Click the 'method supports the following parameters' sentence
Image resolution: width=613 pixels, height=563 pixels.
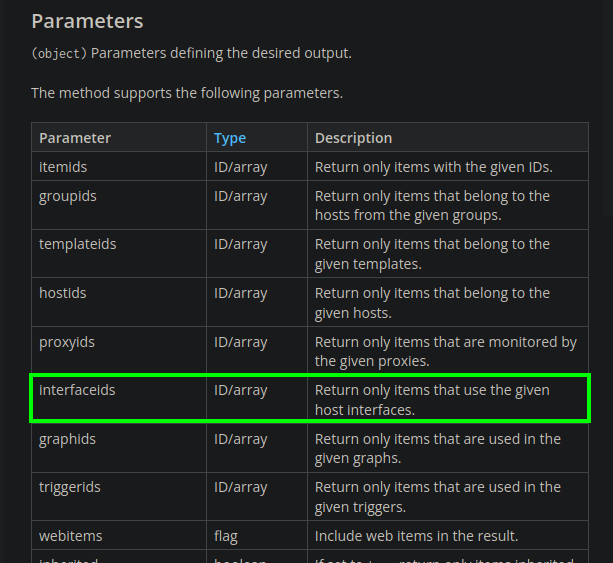pyautogui.click(x=187, y=93)
